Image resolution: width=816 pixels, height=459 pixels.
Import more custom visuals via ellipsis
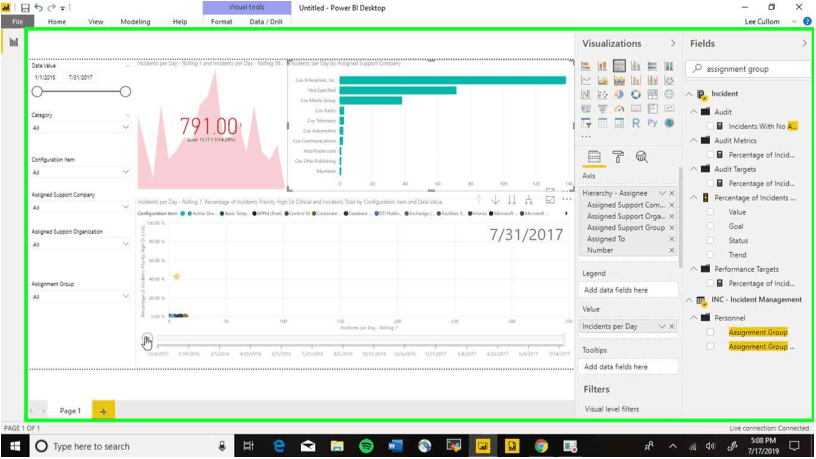click(x=586, y=137)
